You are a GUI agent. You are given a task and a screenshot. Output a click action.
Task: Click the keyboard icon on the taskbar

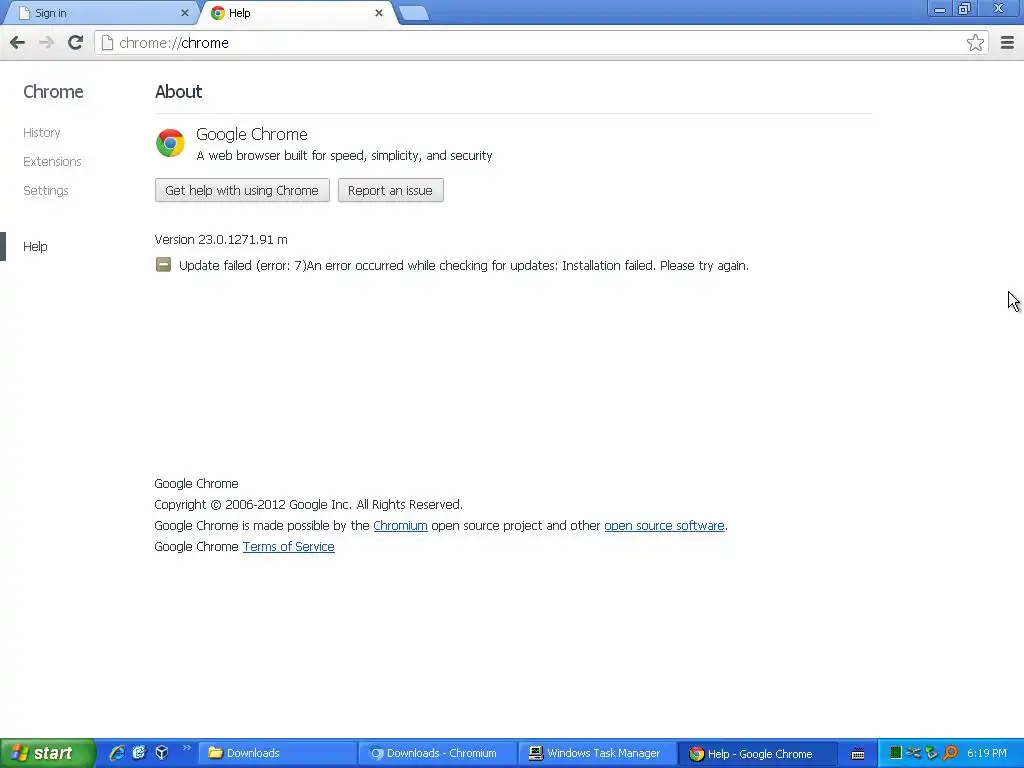click(x=858, y=754)
